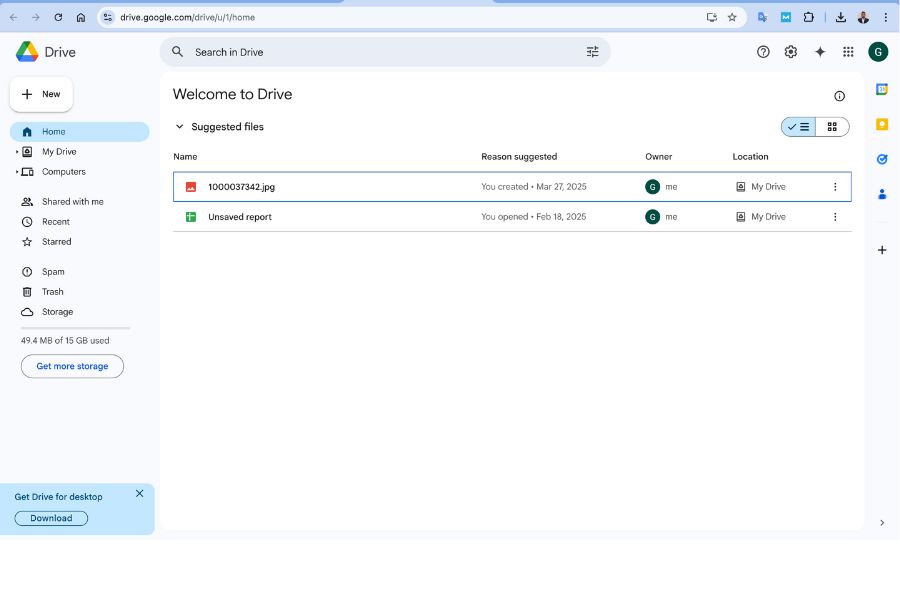Screen dimensions: 900x600
Task: Click the browser address bar URL
Action: click(x=187, y=17)
